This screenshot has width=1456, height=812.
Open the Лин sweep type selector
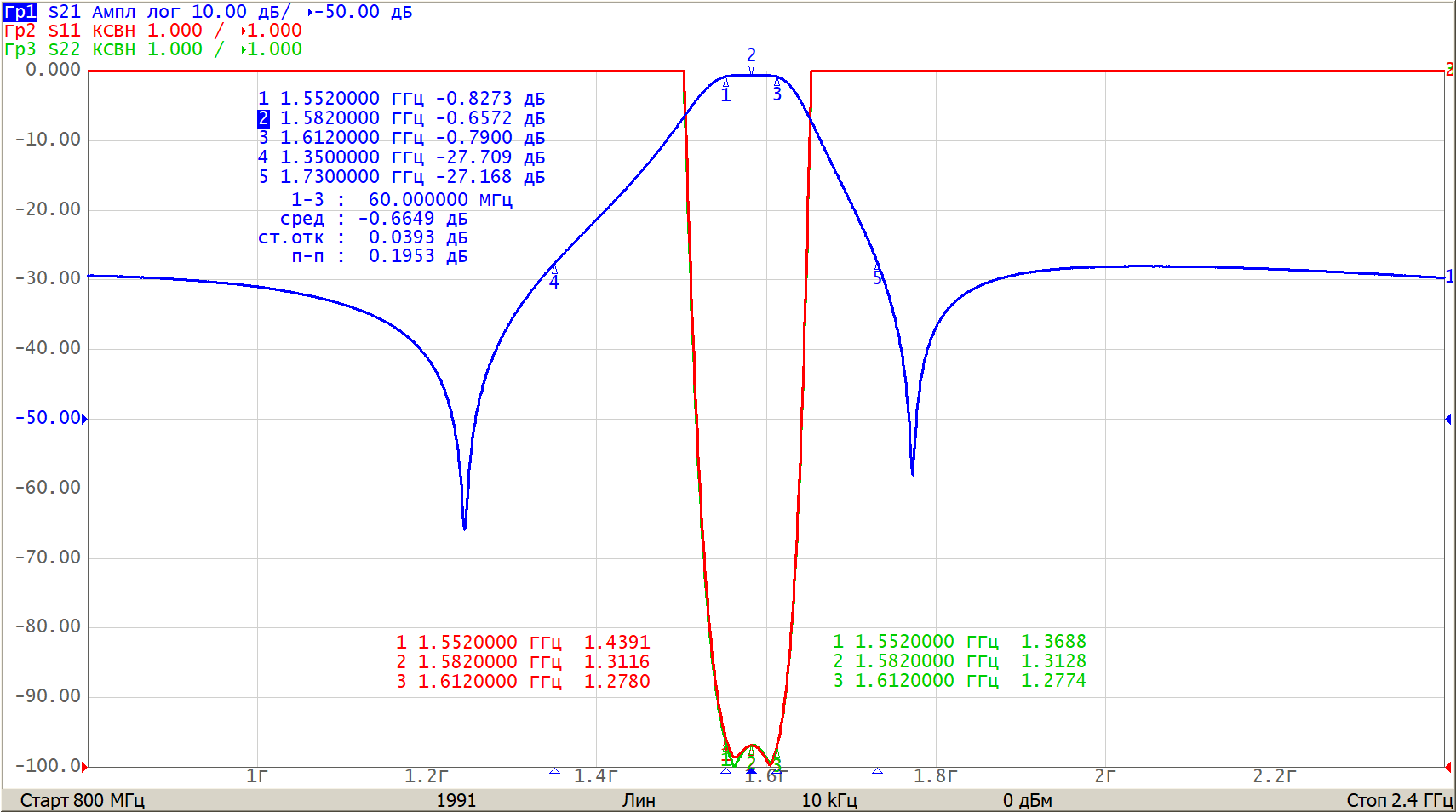639,800
